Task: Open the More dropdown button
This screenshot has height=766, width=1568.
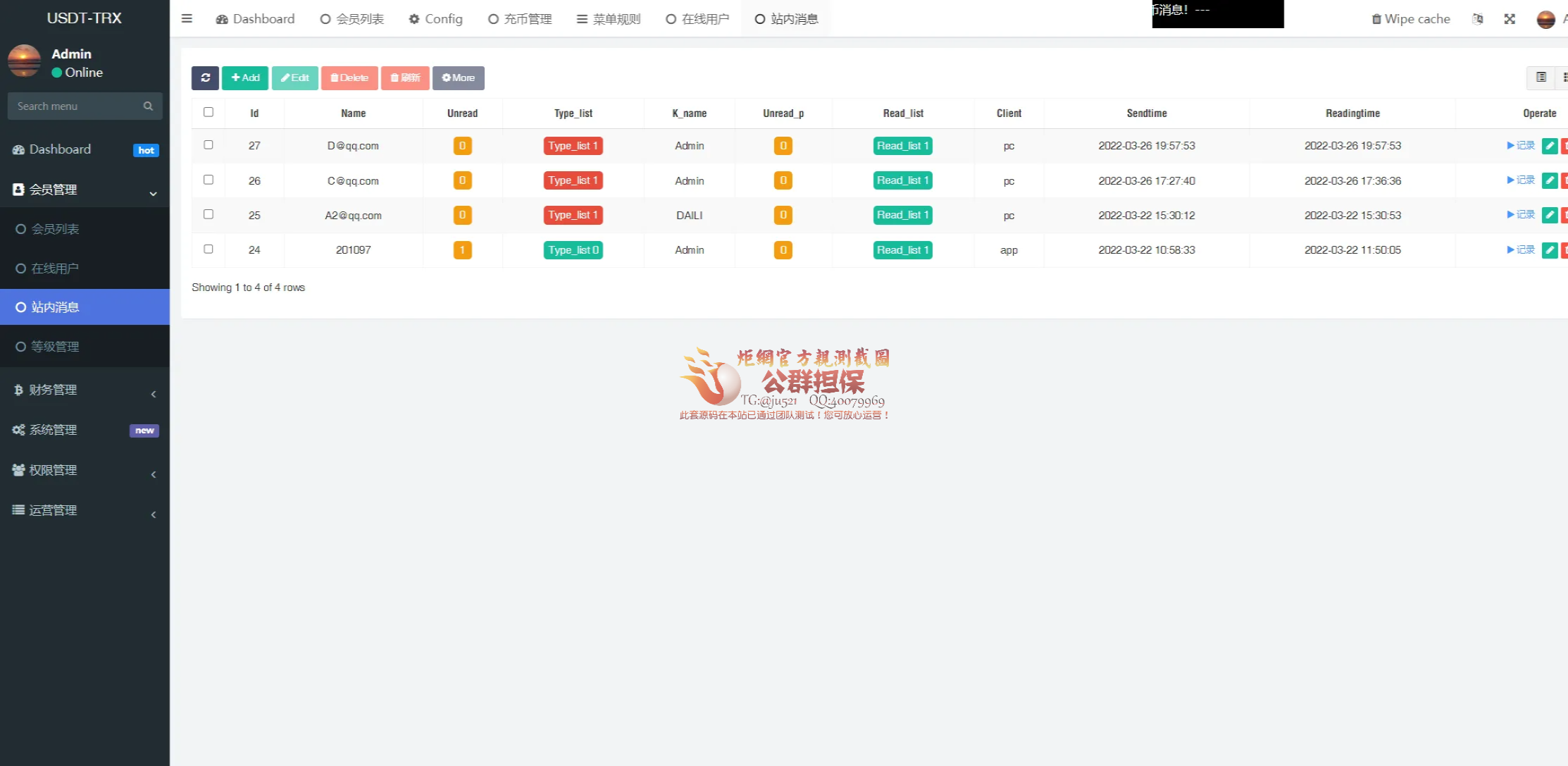Action: pos(458,78)
